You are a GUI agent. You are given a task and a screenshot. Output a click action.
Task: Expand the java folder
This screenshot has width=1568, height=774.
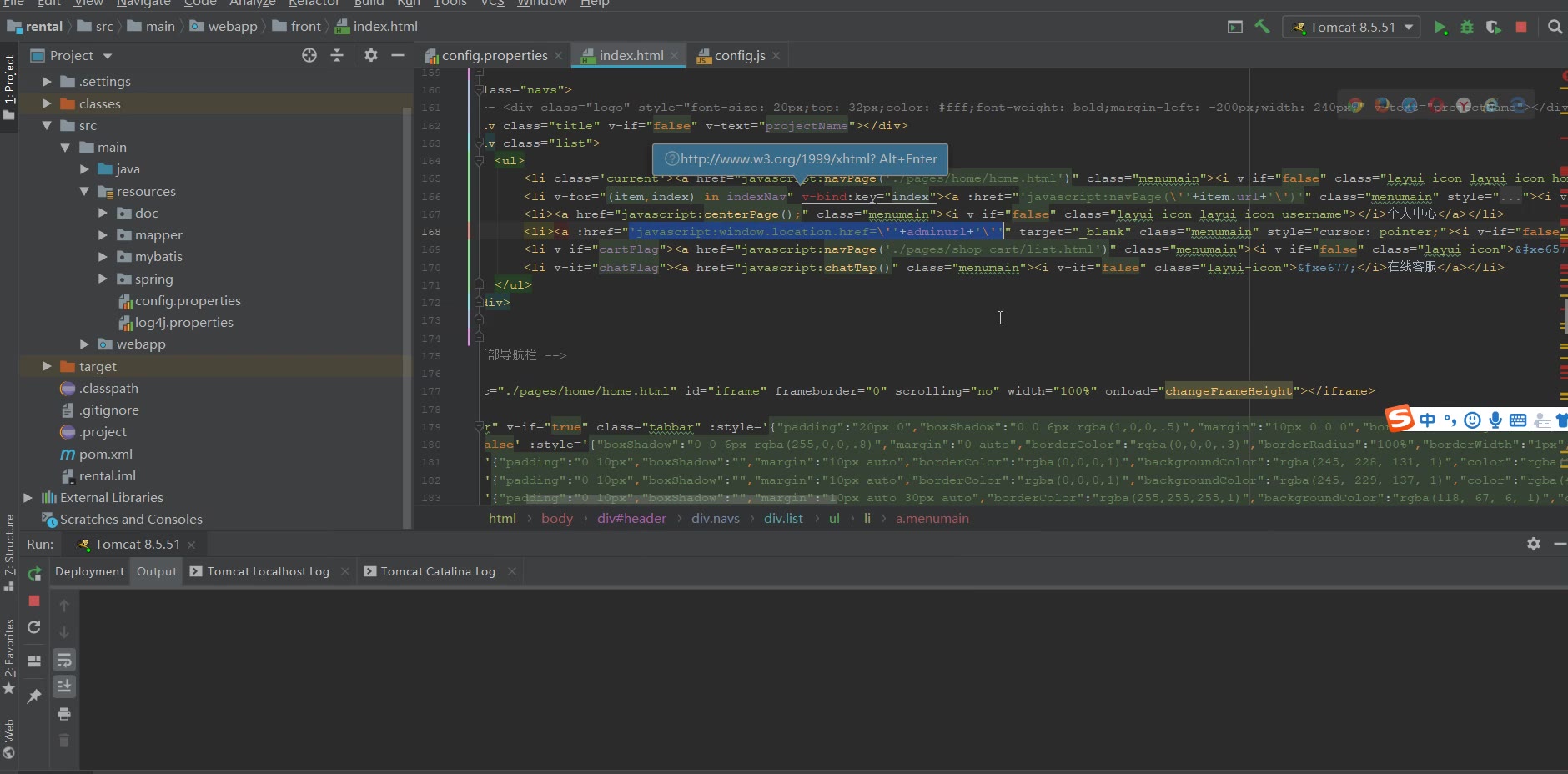tap(84, 169)
